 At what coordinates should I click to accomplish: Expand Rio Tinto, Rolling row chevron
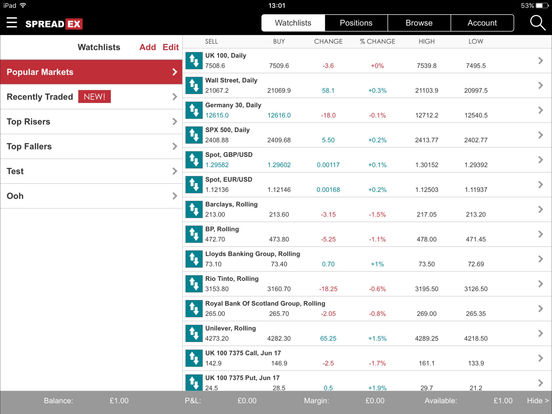tap(540, 284)
